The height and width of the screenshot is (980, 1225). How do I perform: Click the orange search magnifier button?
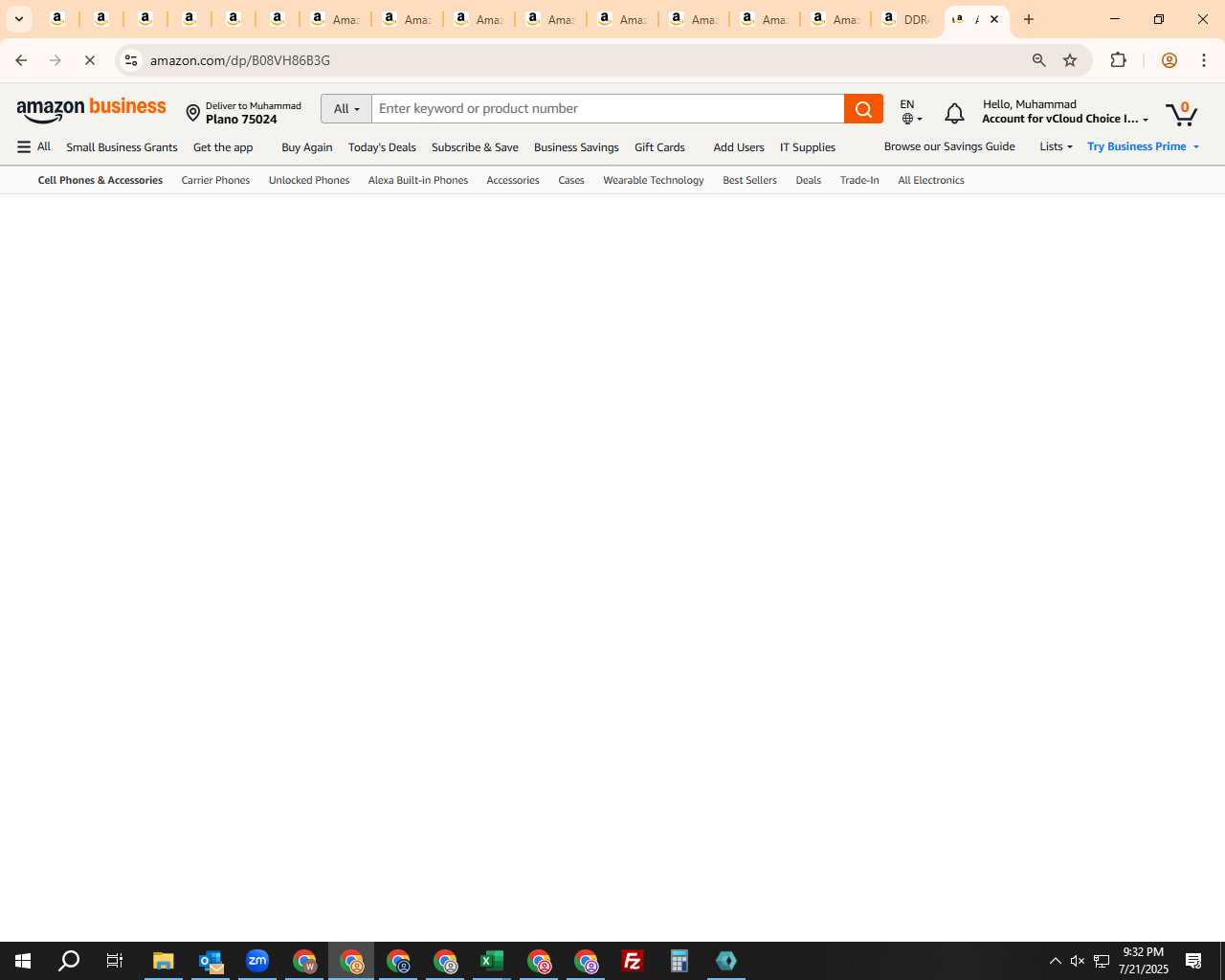[x=863, y=109]
